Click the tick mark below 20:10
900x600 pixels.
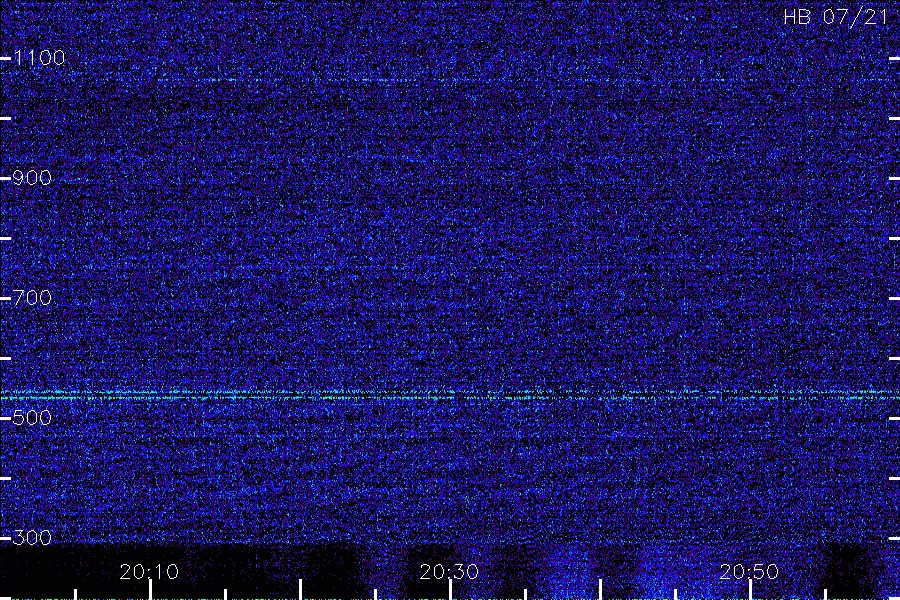pyautogui.click(x=150, y=590)
